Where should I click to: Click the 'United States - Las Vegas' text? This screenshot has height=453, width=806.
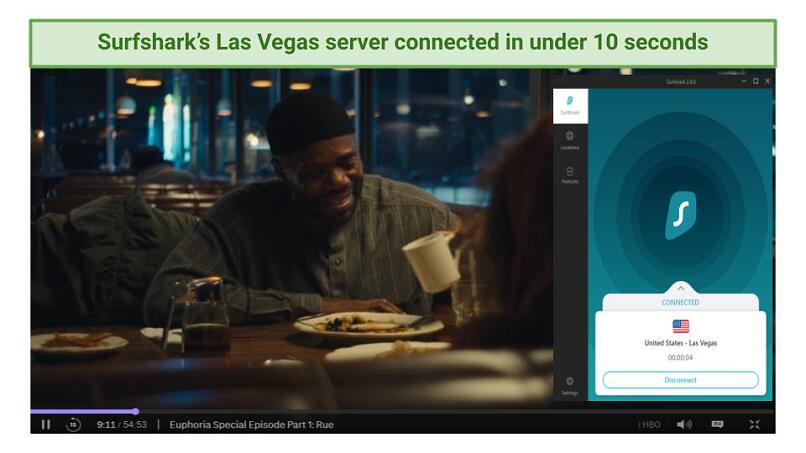tap(681, 343)
